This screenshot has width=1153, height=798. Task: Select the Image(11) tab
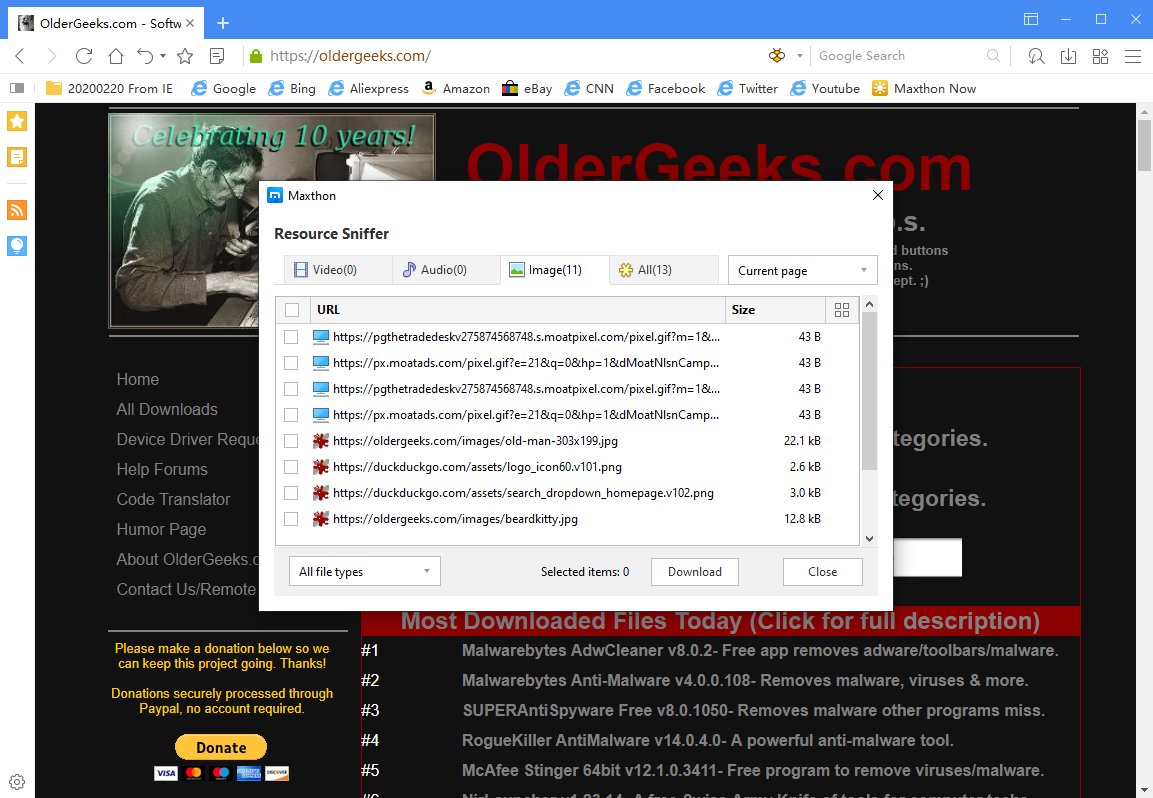tap(554, 270)
